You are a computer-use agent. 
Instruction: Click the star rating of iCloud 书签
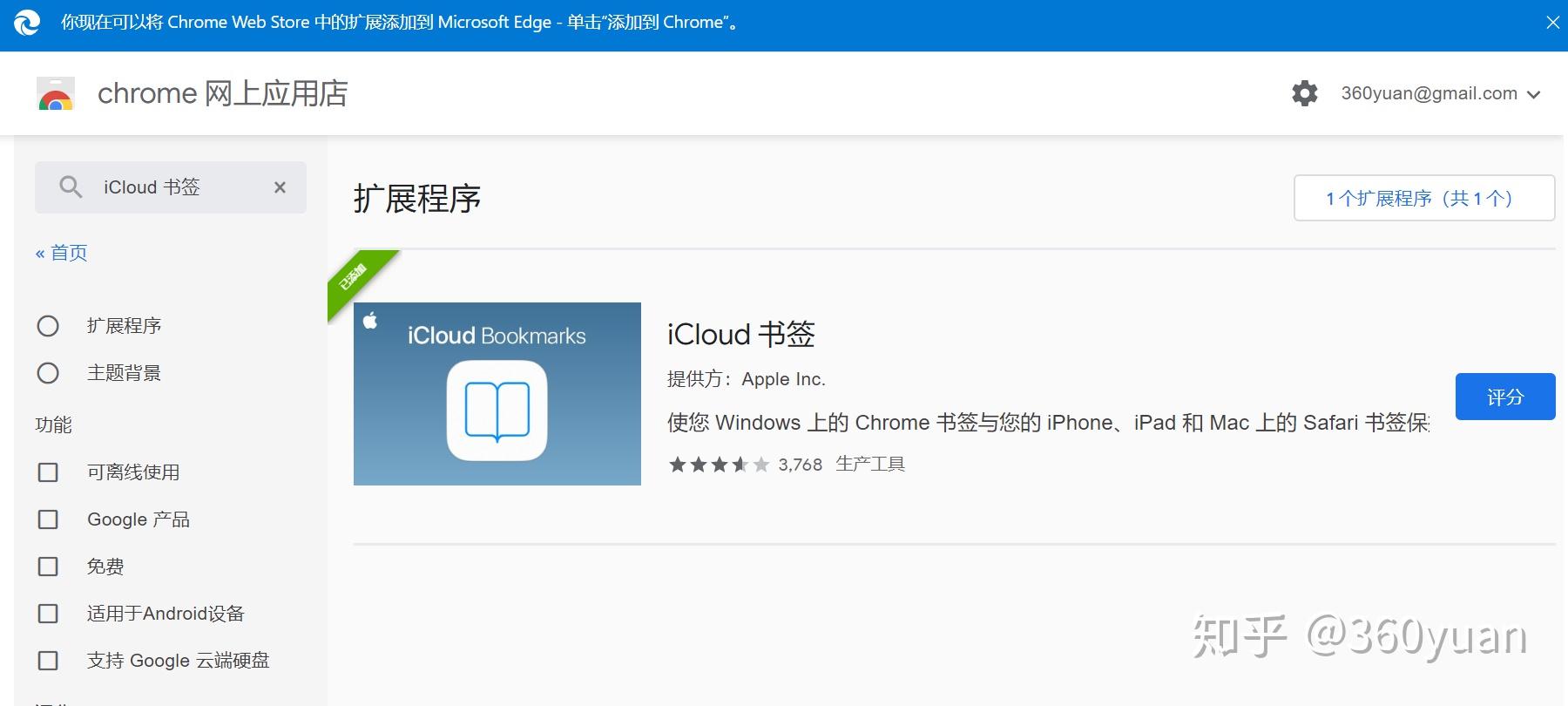tap(720, 465)
